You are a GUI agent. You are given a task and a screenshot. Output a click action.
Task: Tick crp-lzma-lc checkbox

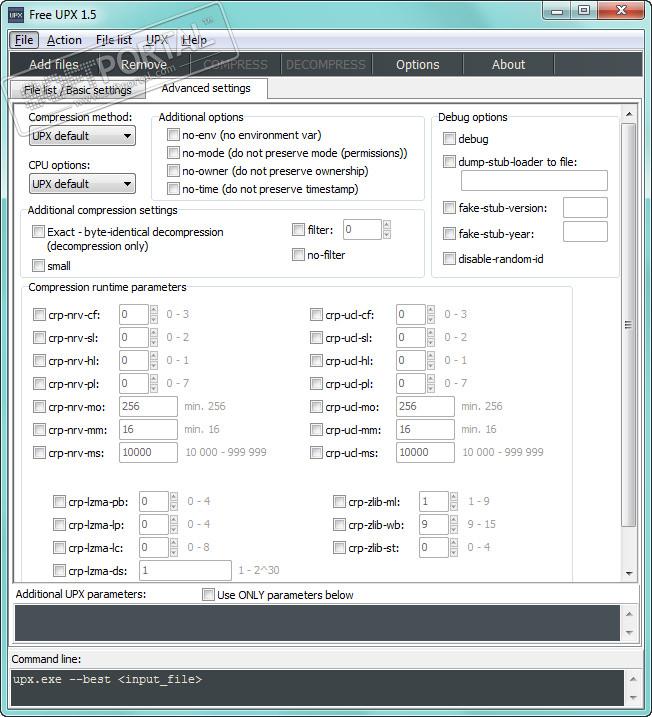(x=59, y=547)
